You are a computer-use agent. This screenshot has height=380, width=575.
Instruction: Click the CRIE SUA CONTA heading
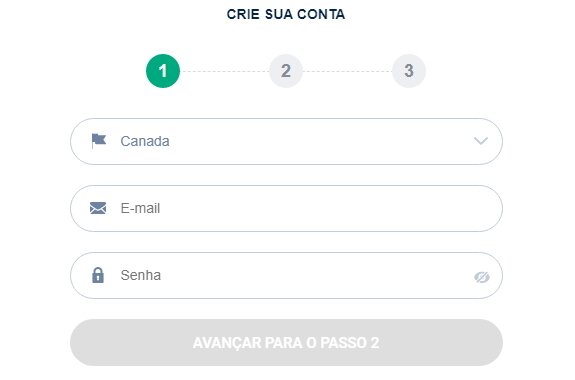pyautogui.click(x=286, y=14)
